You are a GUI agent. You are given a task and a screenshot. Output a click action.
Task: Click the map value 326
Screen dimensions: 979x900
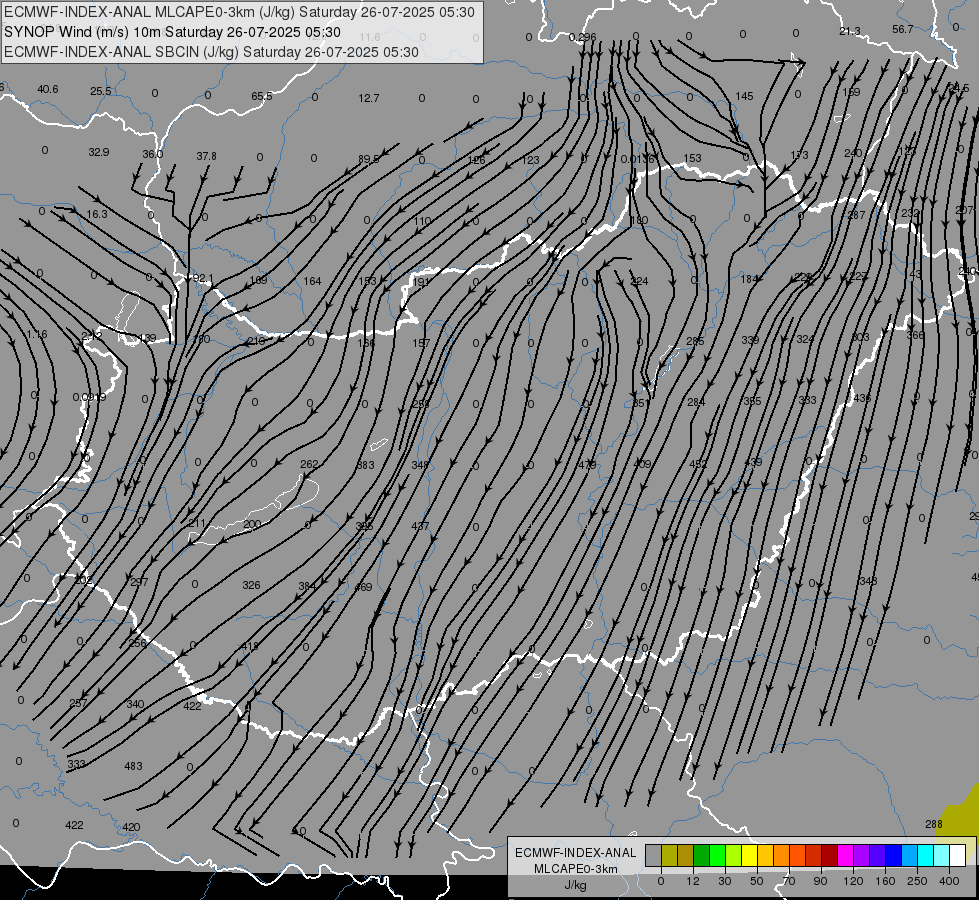click(x=251, y=585)
